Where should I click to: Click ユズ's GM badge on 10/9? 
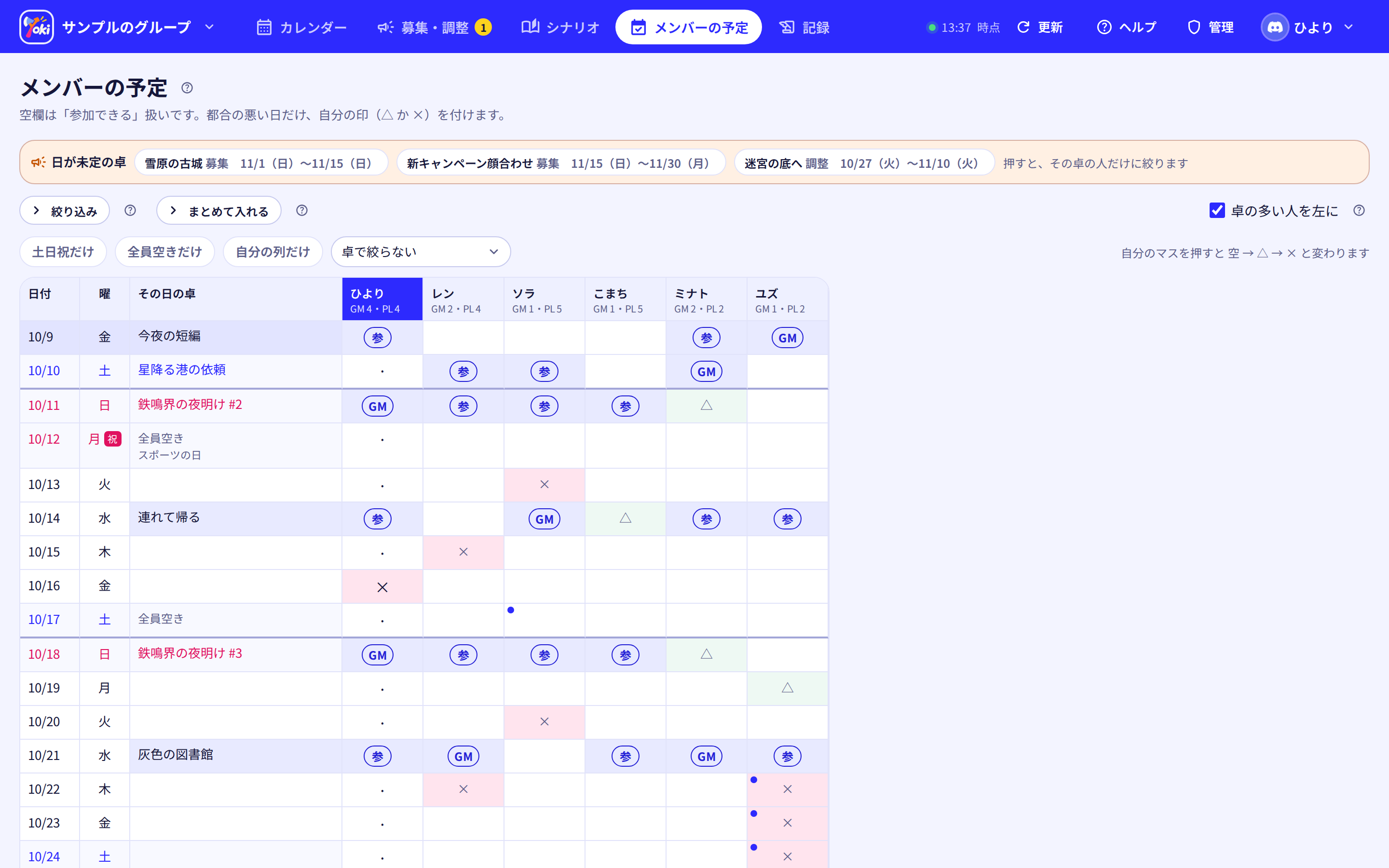[x=788, y=338]
